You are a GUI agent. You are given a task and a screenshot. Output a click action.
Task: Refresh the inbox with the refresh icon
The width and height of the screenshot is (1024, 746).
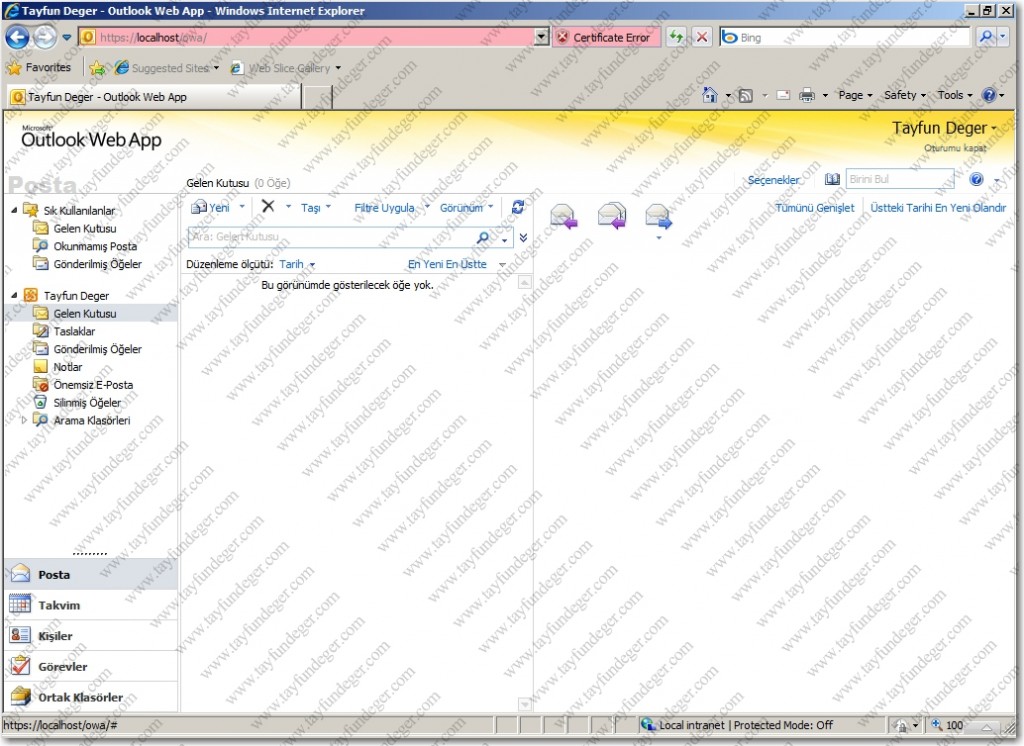pos(518,207)
